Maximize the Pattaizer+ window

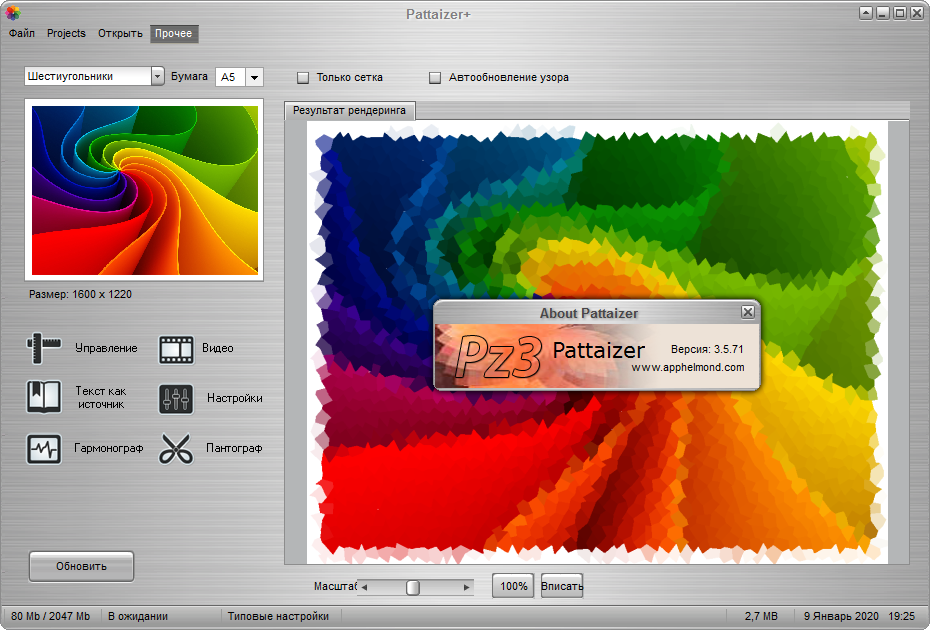coord(900,12)
